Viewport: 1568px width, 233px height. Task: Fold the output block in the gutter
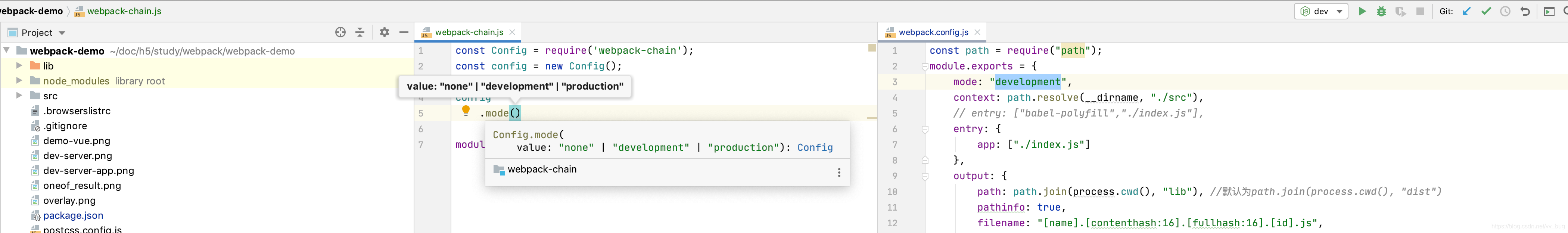[925, 176]
